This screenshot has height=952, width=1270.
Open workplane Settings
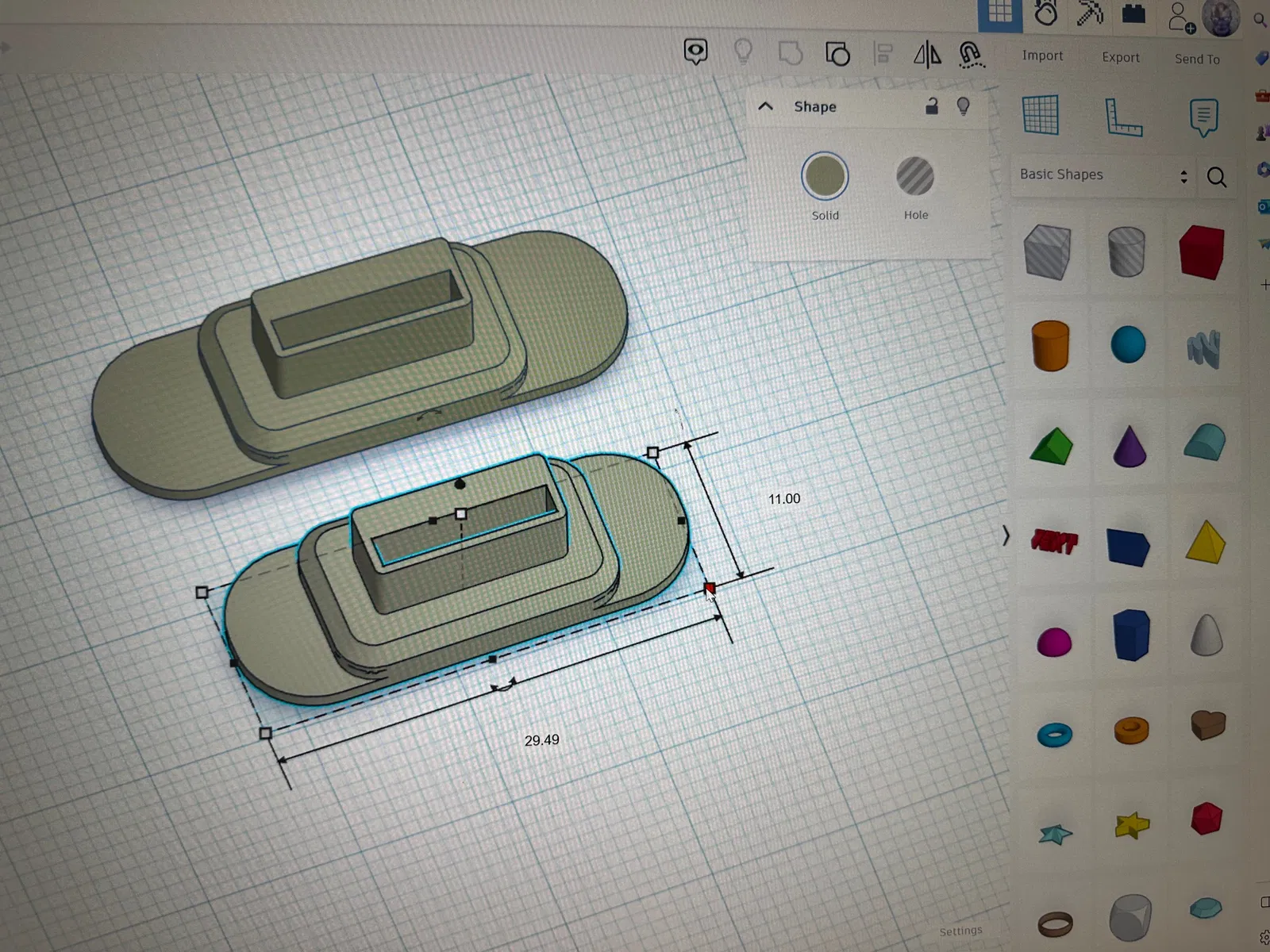pyautogui.click(x=960, y=931)
